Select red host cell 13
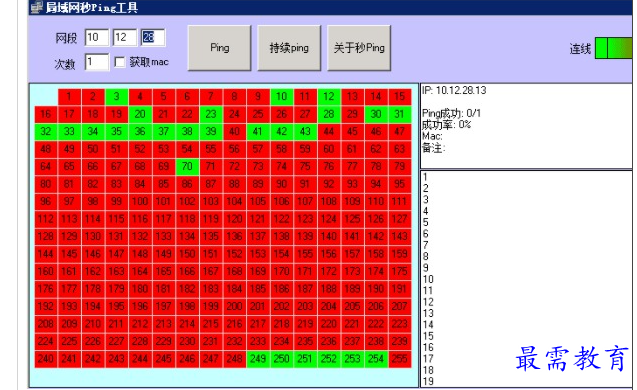Image resolution: width=637 pixels, height=390 pixels. tap(352, 97)
